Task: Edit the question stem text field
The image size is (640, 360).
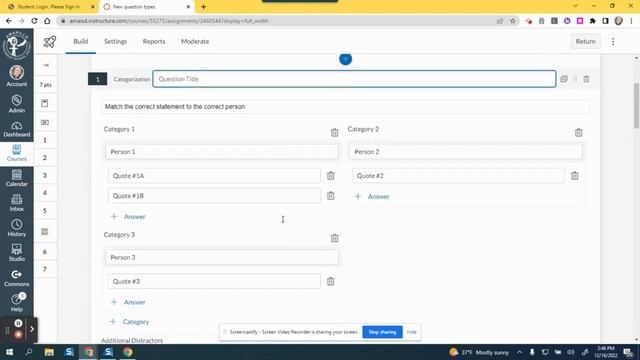Action: click(345, 107)
